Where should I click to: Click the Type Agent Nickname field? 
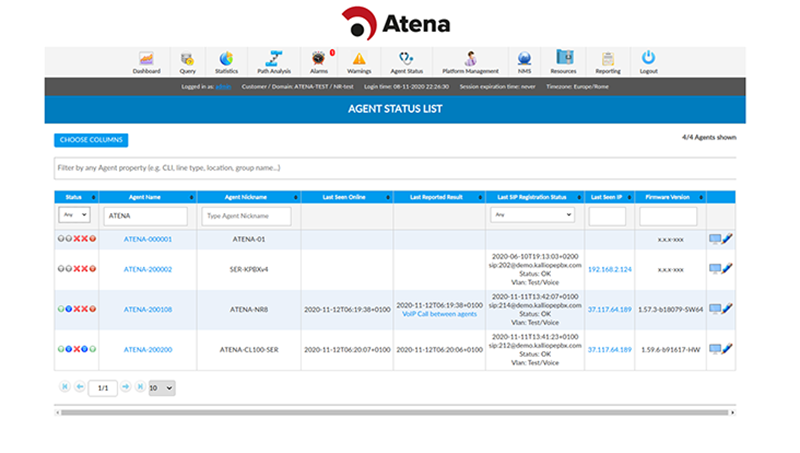coord(246,216)
